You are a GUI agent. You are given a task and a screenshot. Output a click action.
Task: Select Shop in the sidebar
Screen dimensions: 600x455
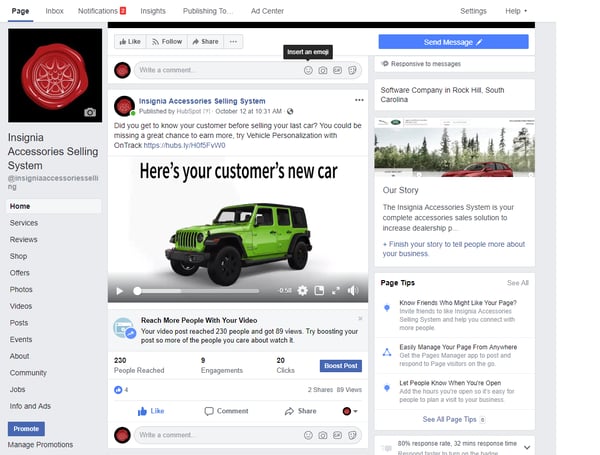pyautogui.click(x=18, y=256)
